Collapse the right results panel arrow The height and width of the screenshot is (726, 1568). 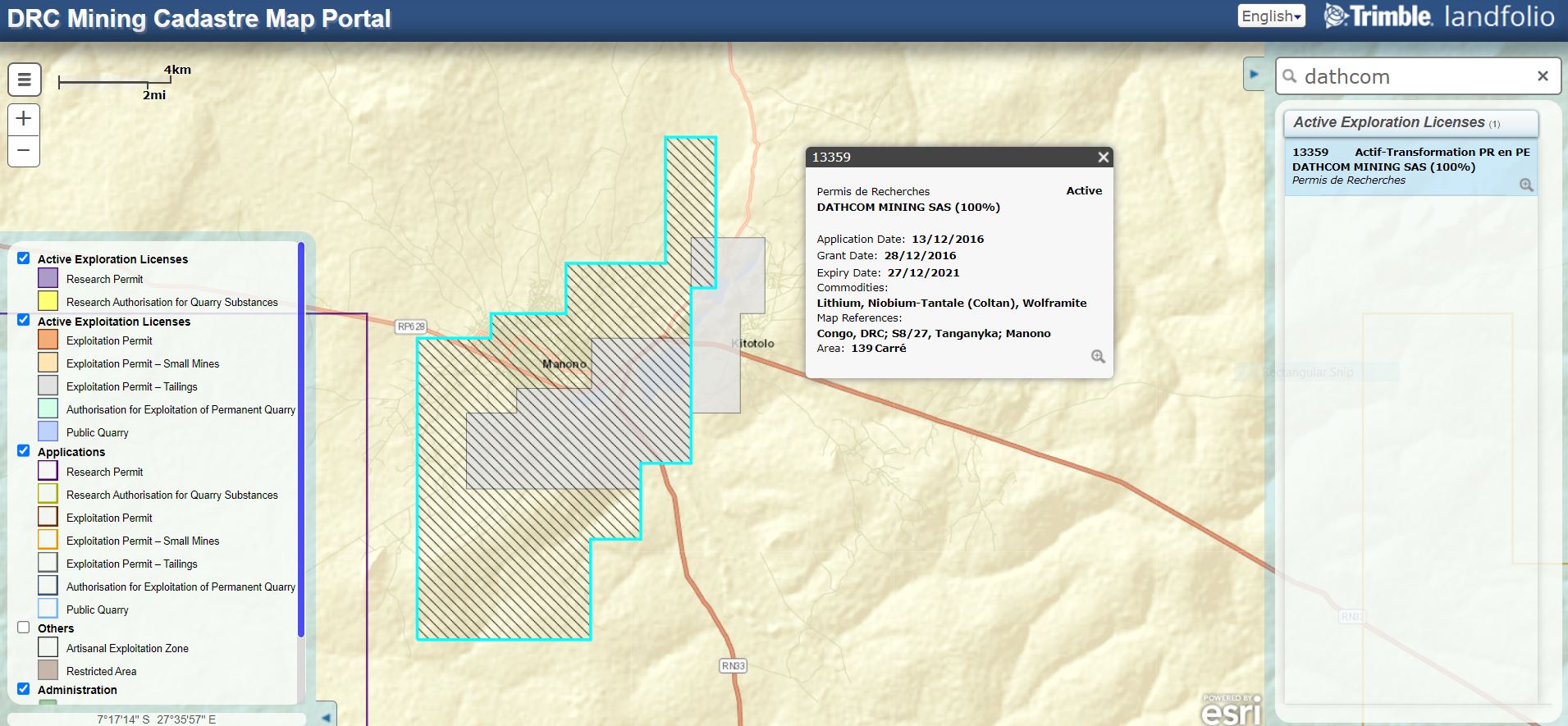1254,74
